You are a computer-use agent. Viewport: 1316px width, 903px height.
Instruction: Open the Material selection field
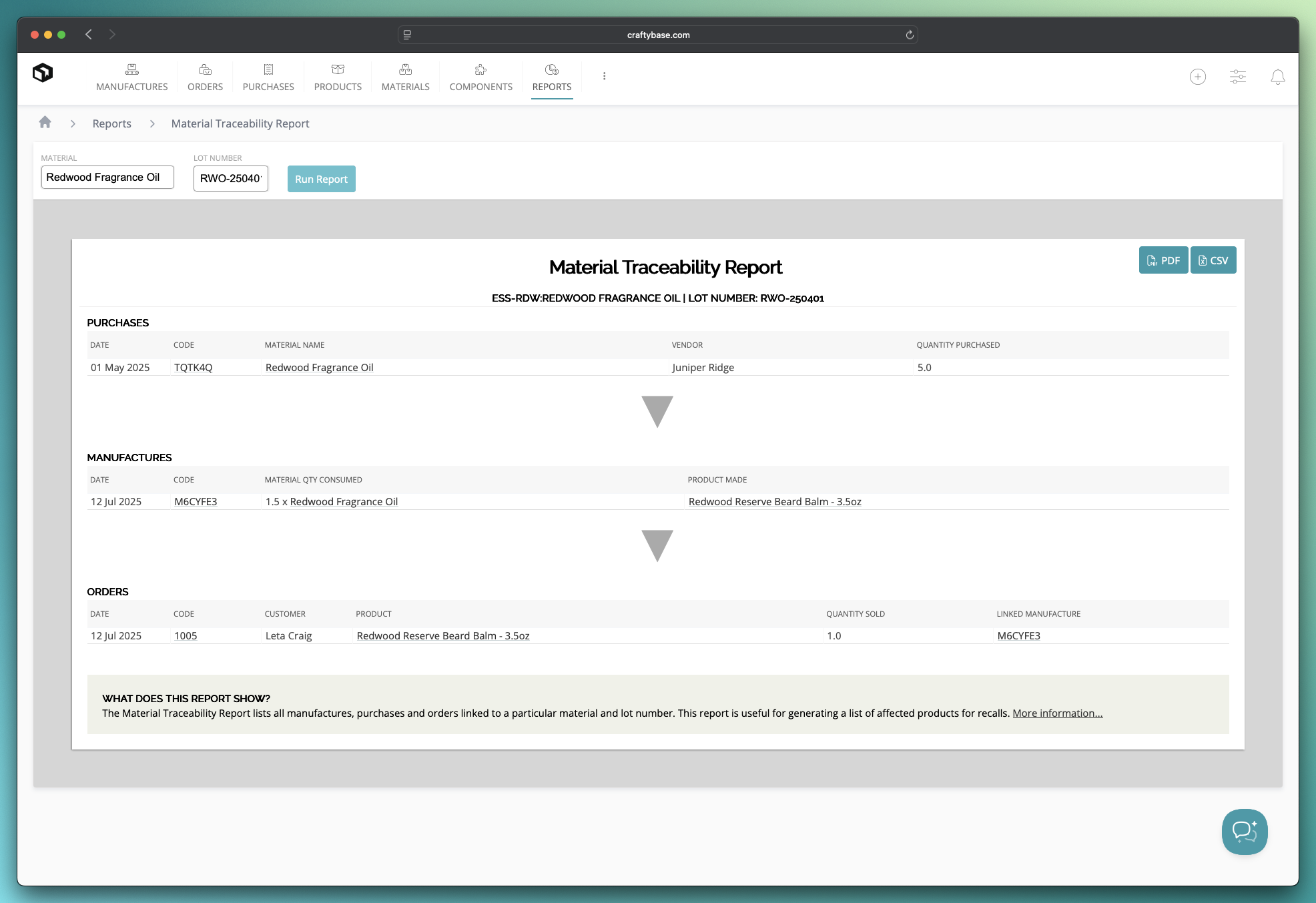(107, 177)
